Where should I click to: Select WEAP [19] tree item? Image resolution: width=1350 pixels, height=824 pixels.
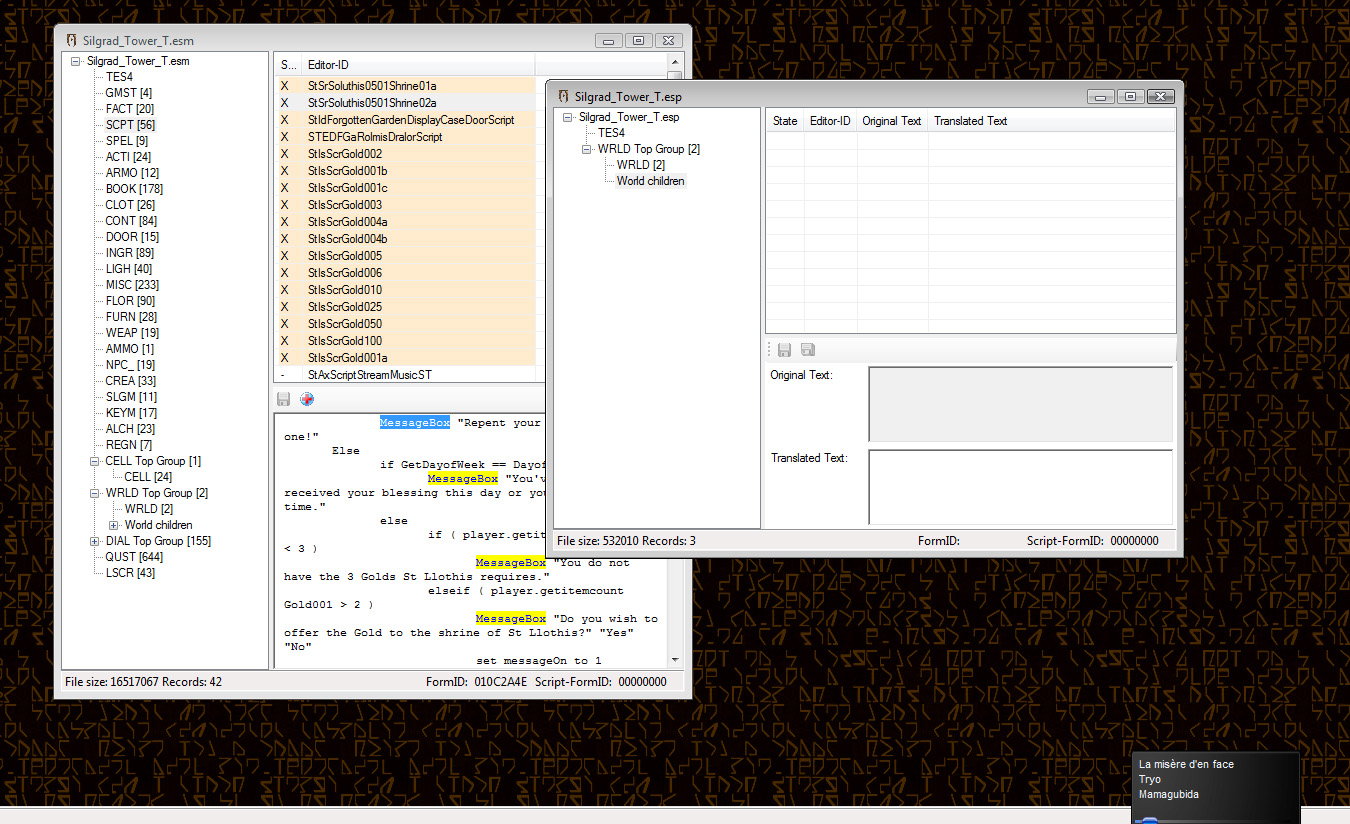click(x=132, y=333)
